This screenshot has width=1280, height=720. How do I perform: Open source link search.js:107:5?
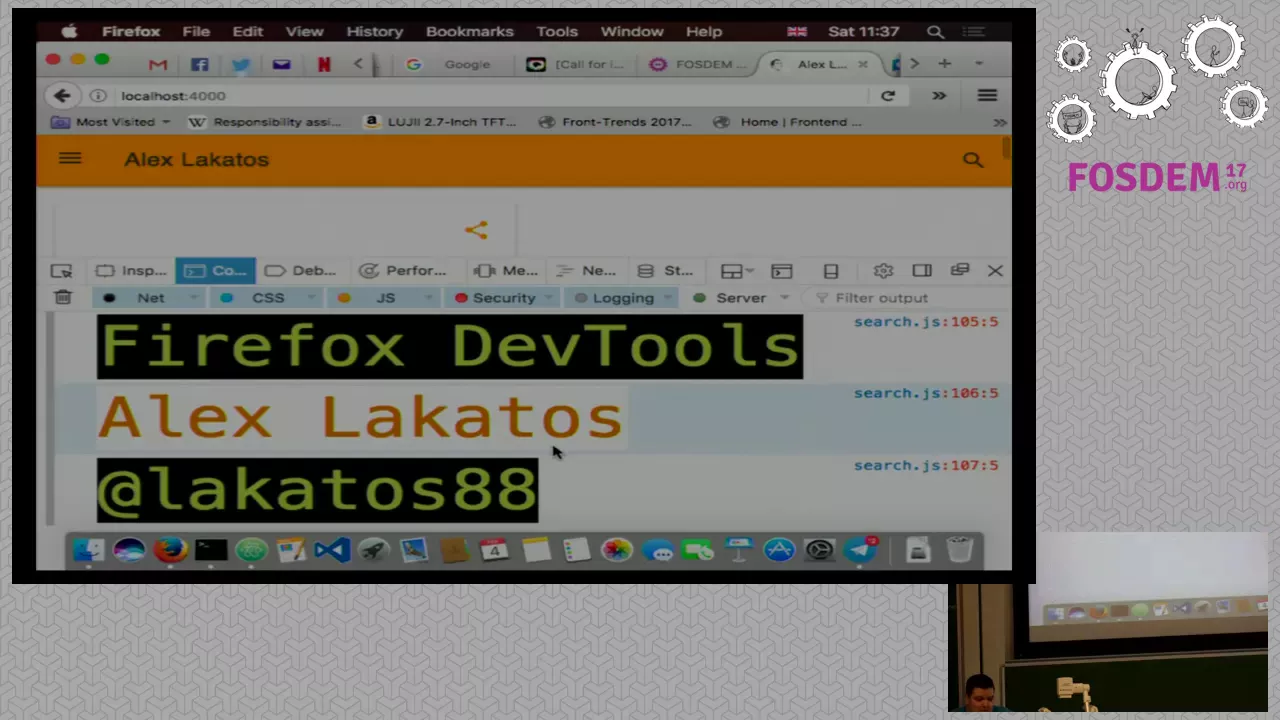[x=926, y=465]
